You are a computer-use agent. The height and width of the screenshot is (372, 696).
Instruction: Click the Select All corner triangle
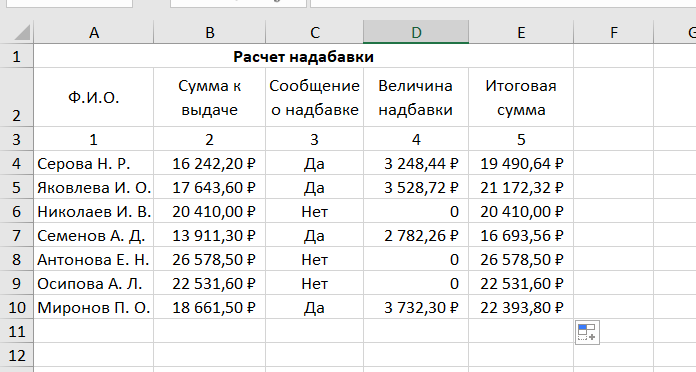(21, 32)
